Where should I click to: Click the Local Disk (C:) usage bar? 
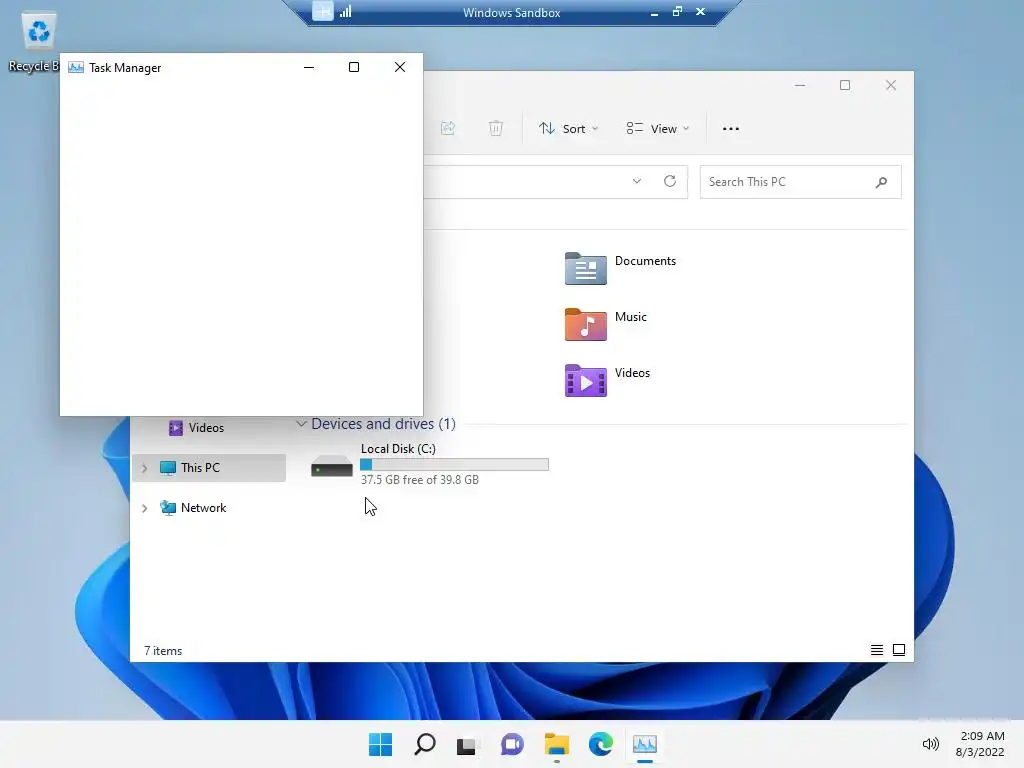(455, 464)
